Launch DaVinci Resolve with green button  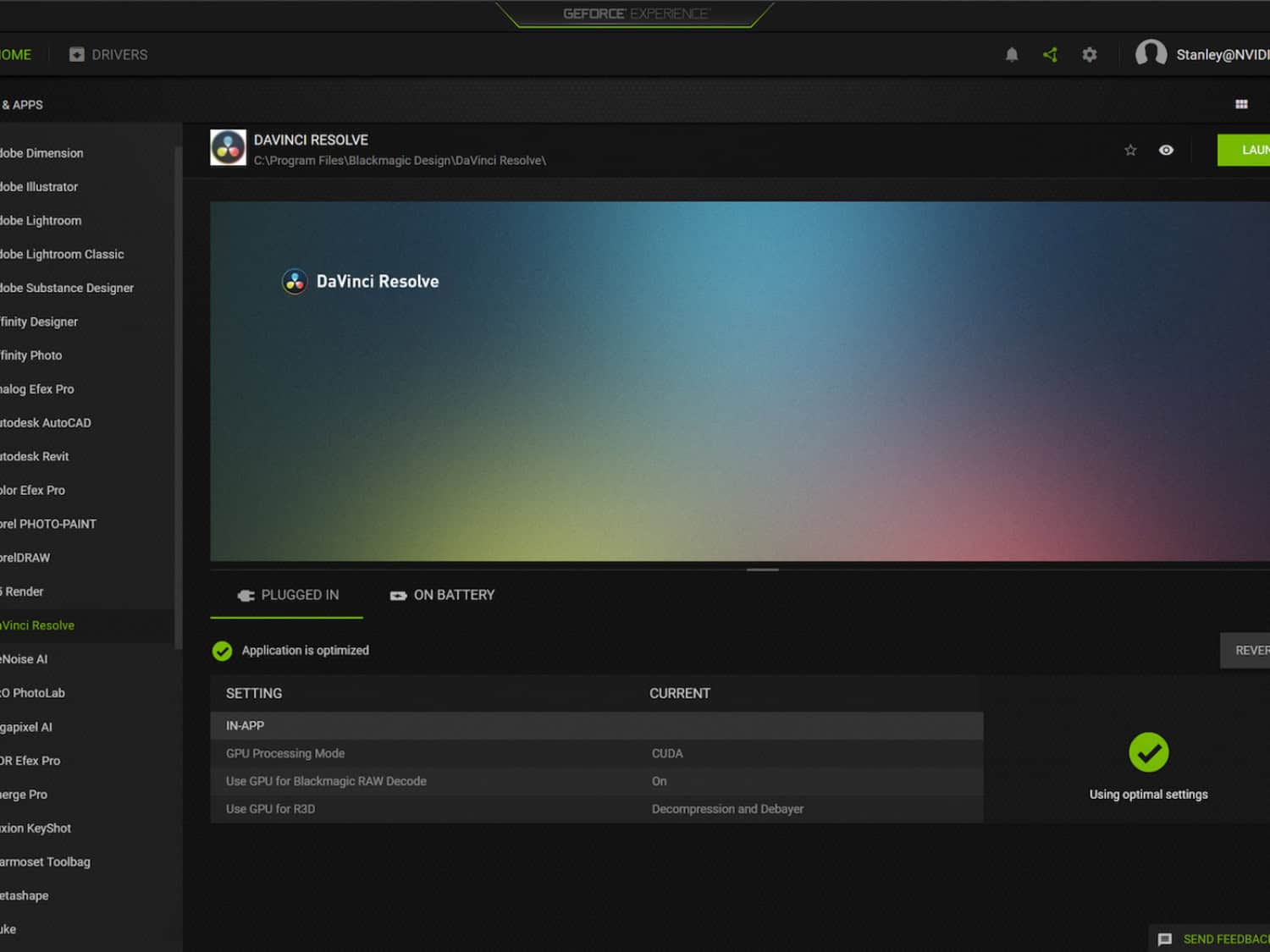1244,150
